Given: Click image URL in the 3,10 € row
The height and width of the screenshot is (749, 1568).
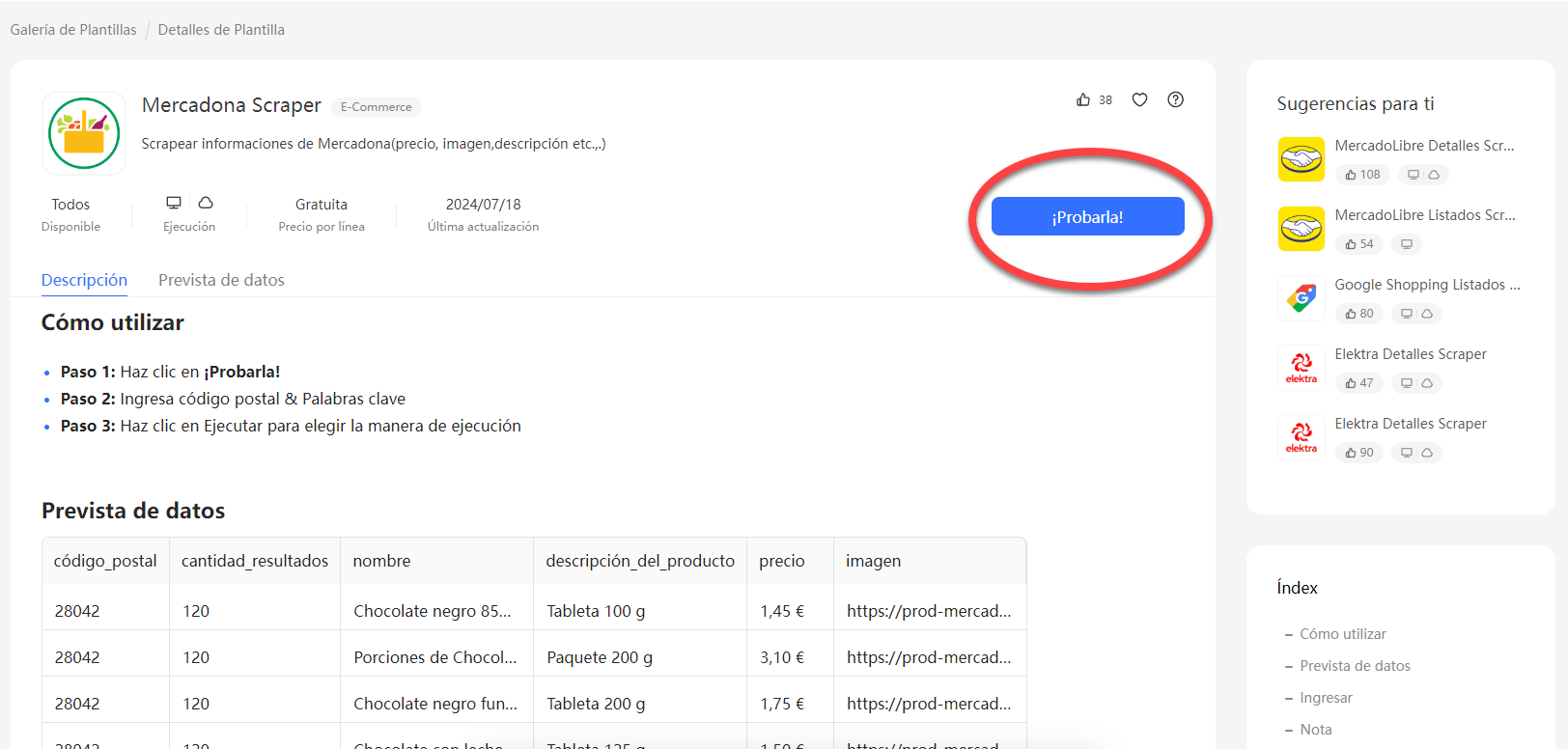Looking at the screenshot, I should click(x=929, y=657).
